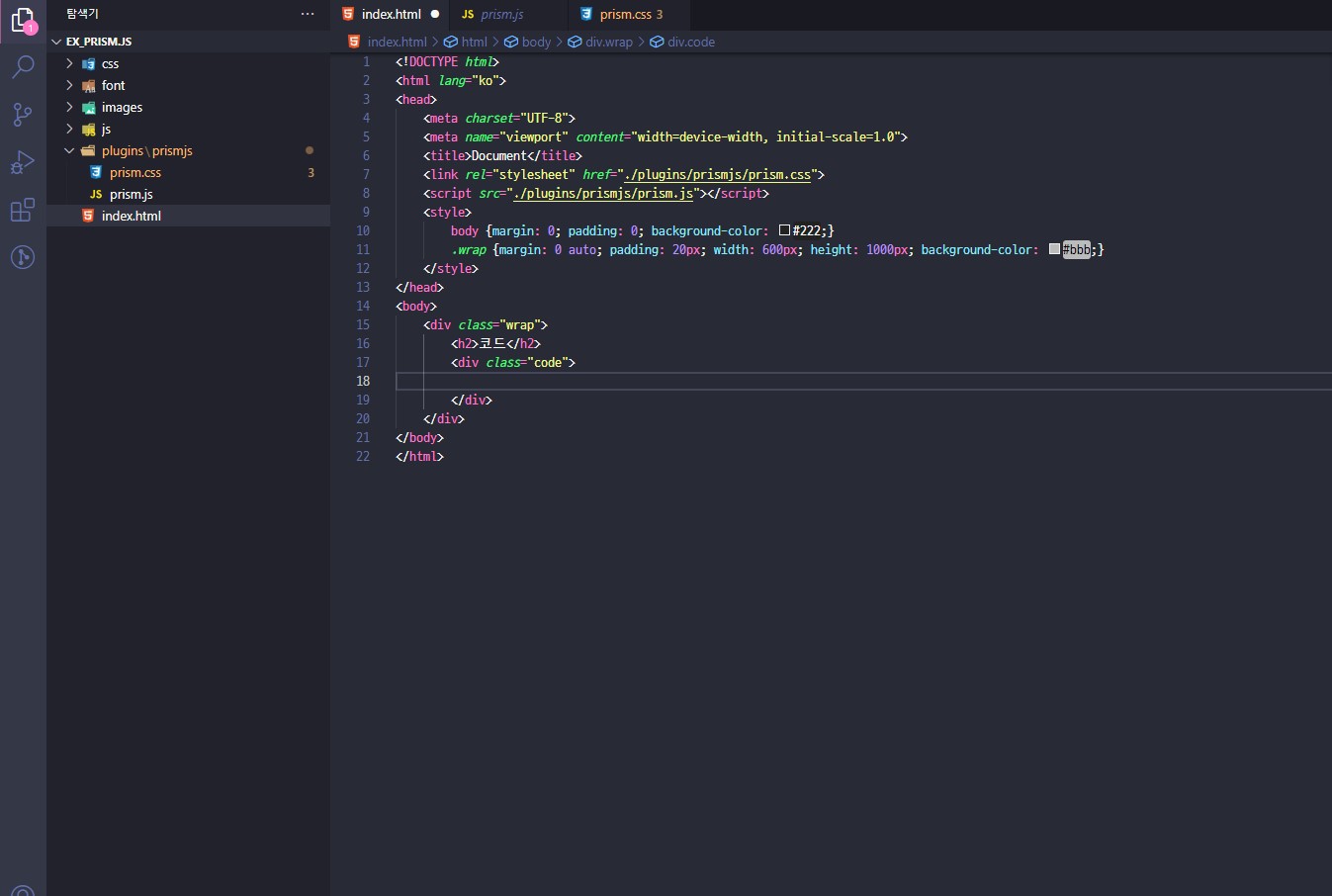Click the "UTF-8" charset value
This screenshot has width=1332, height=896.
543,119
